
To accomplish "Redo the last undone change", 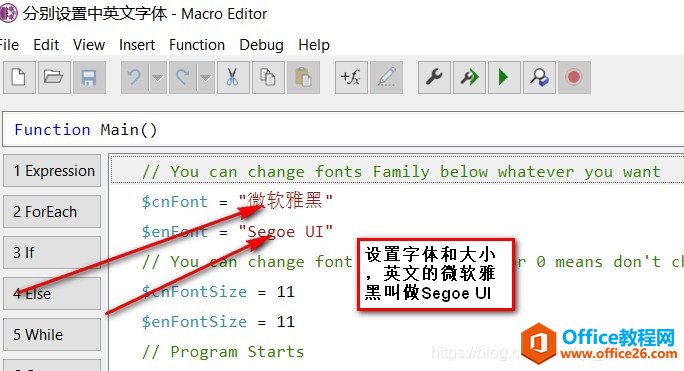I will tap(182, 78).
